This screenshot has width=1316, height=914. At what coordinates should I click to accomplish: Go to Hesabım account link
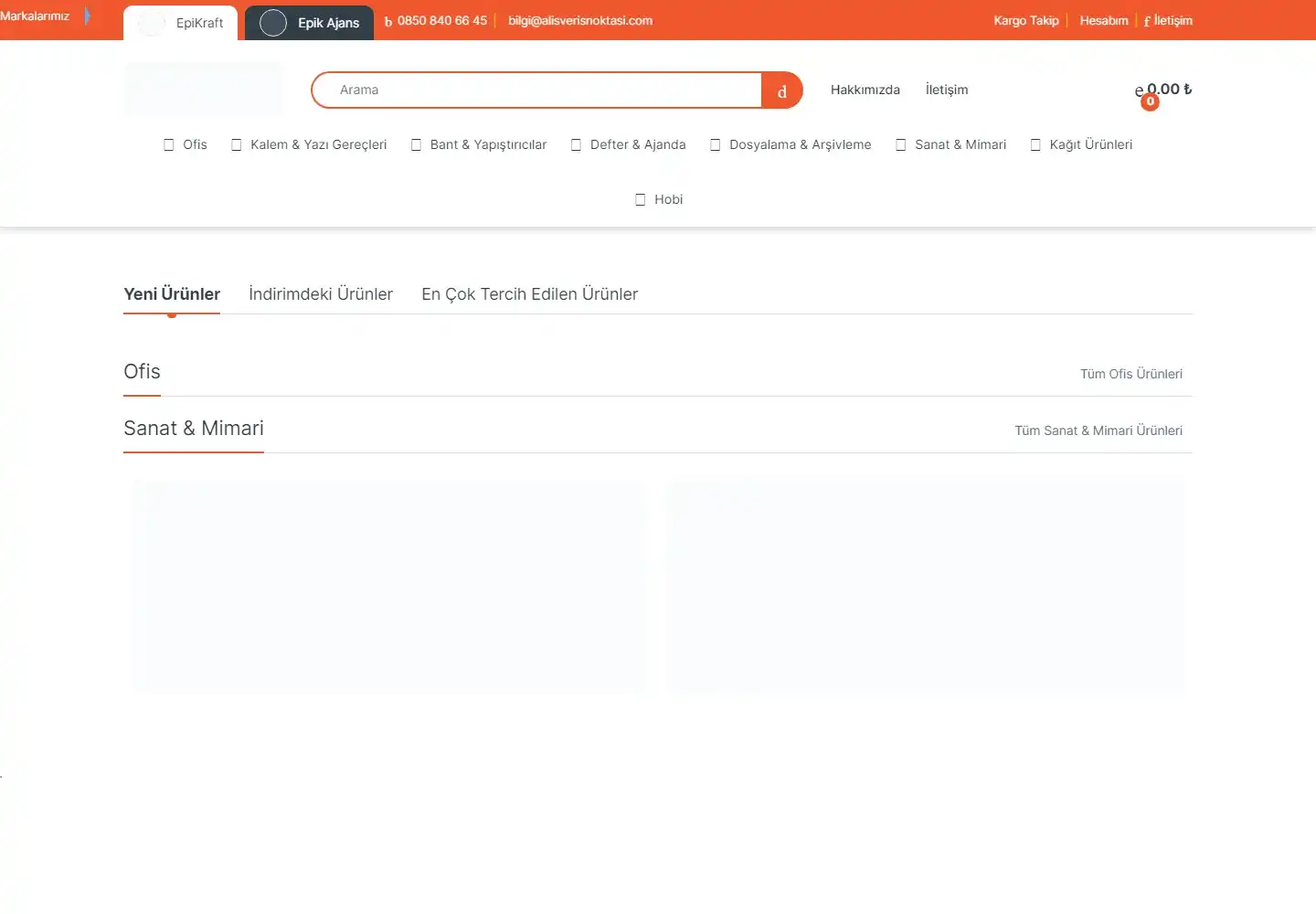pyautogui.click(x=1104, y=20)
